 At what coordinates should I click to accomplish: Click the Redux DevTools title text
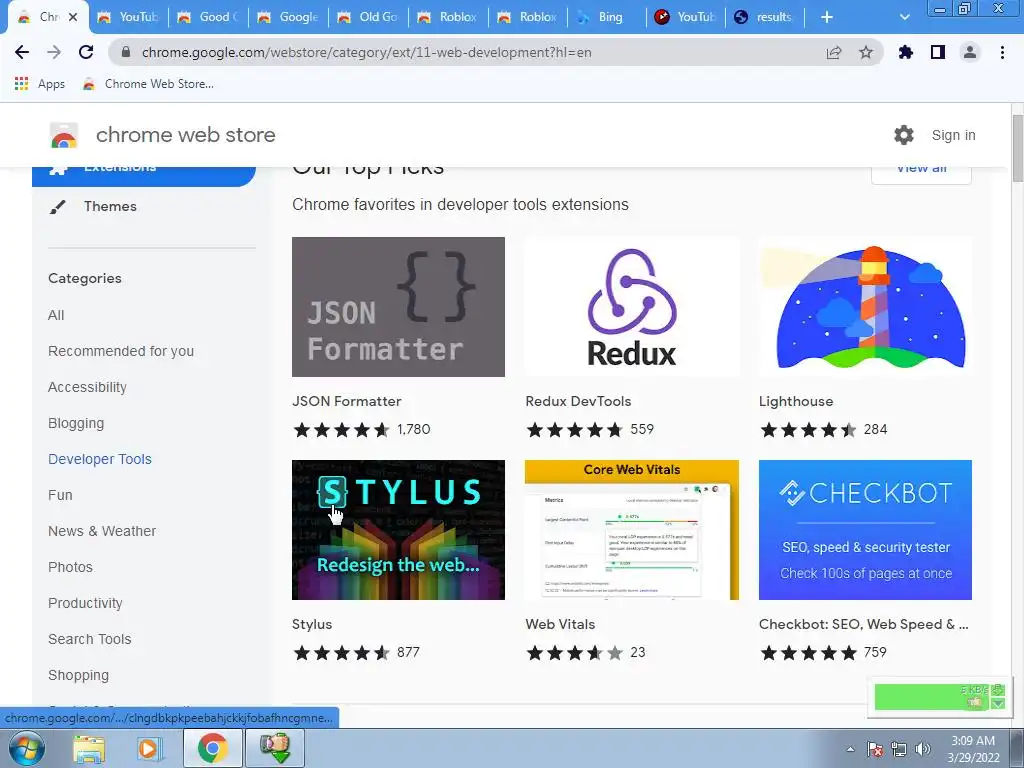tap(578, 401)
